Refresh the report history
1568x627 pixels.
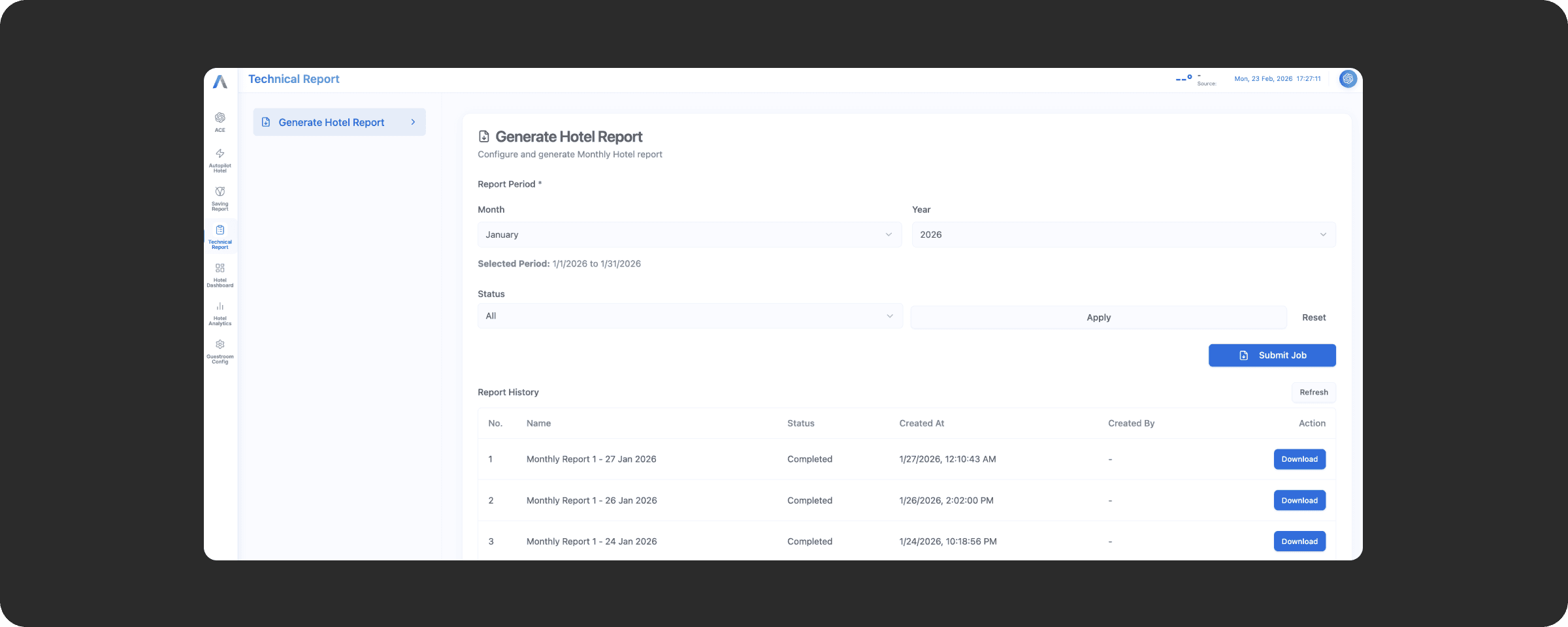tap(1313, 393)
